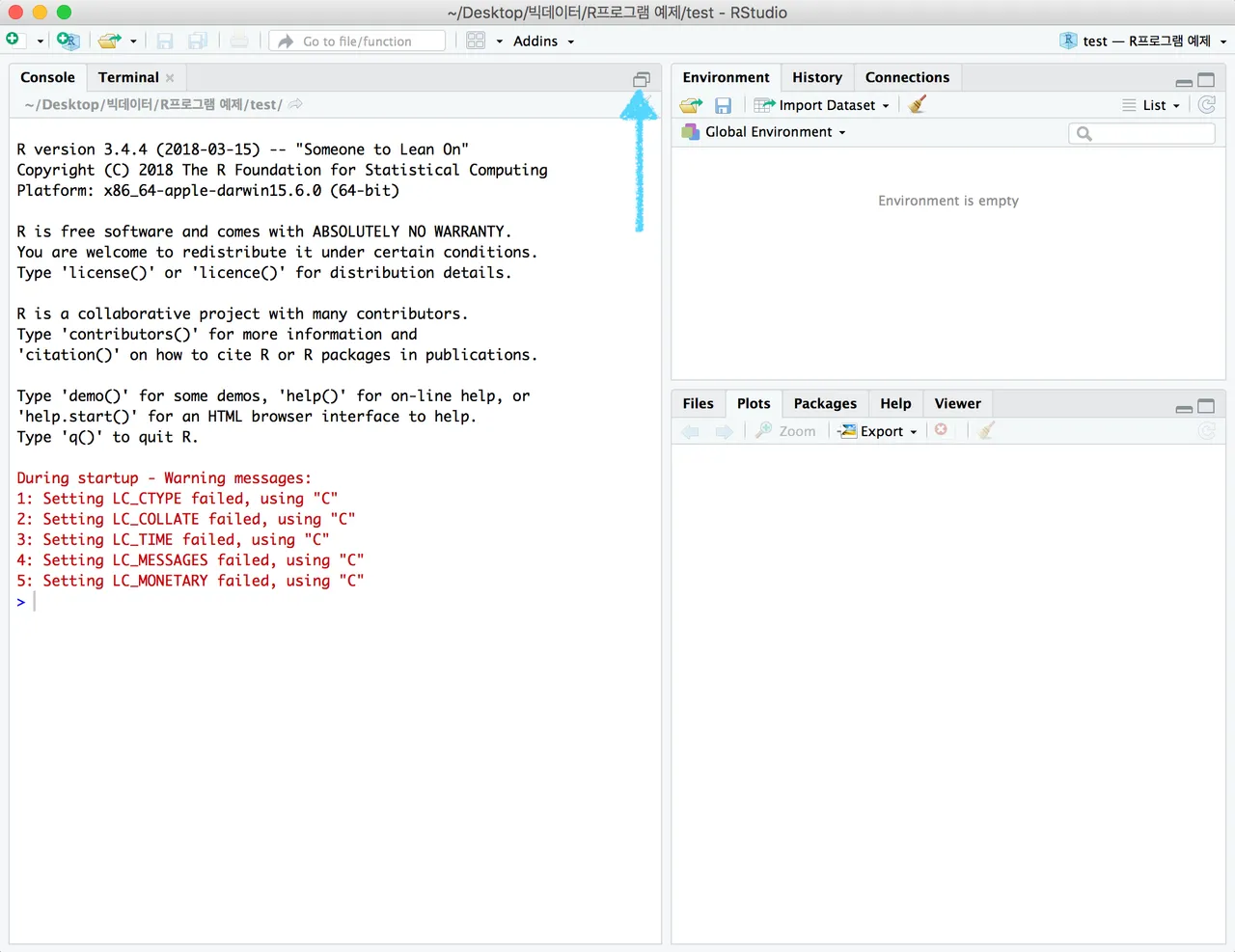Click the Open File folder icon
The width and height of the screenshot is (1235, 952).
pos(110,41)
